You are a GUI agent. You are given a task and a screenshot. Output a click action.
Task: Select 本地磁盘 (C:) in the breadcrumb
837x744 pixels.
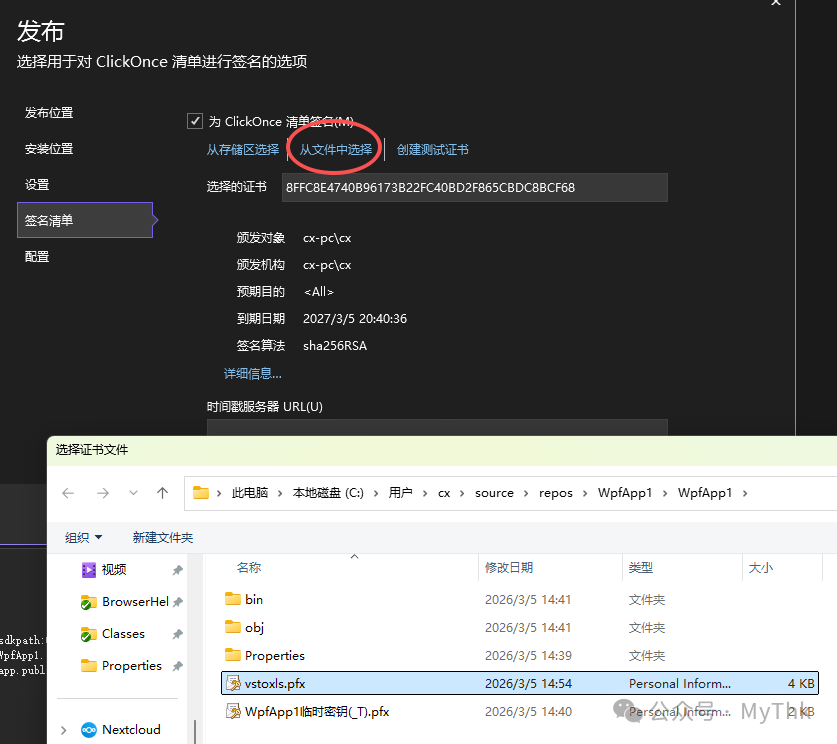(x=328, y=493)
